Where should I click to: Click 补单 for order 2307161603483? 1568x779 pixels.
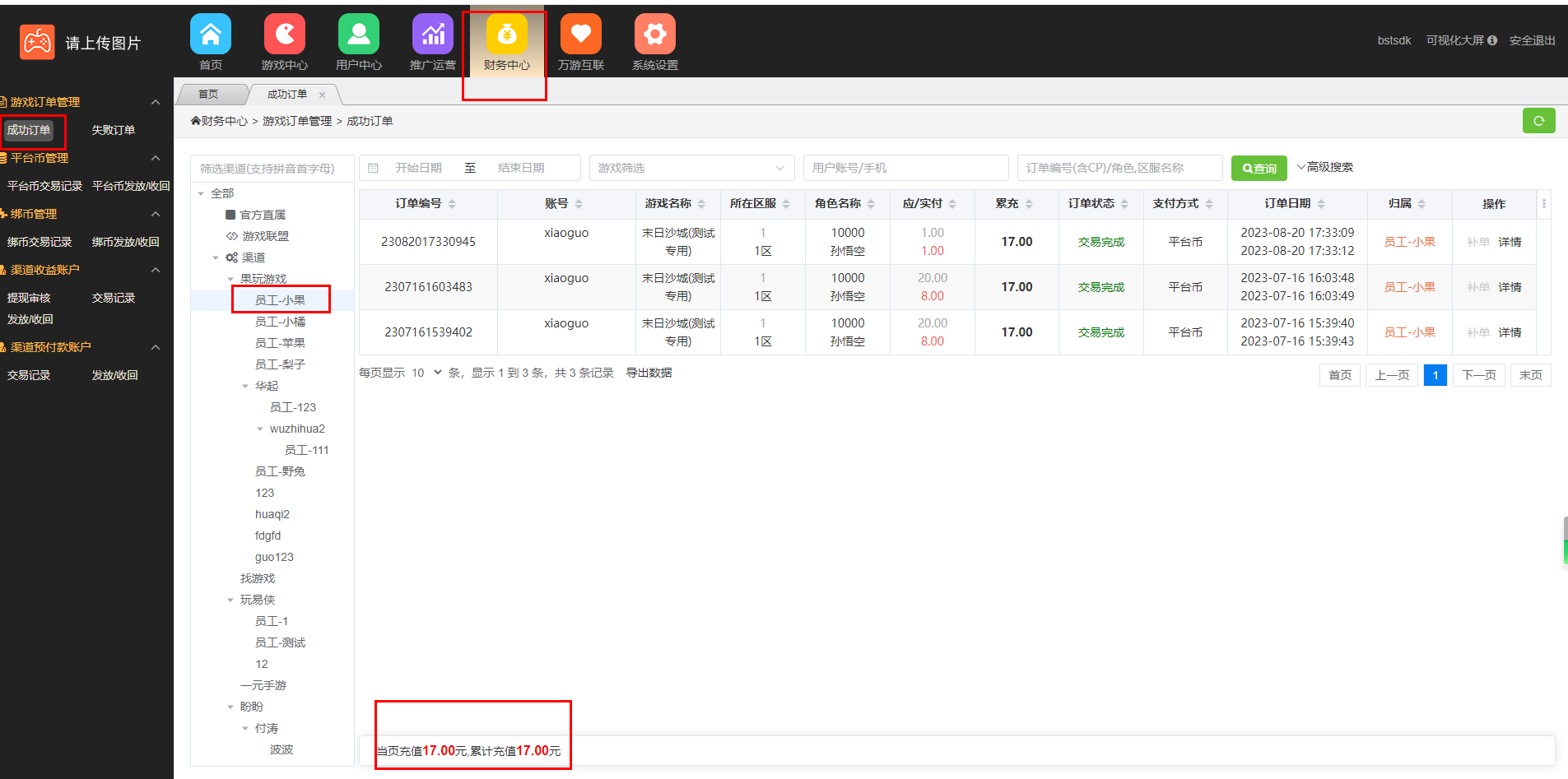pos(1478,287)
